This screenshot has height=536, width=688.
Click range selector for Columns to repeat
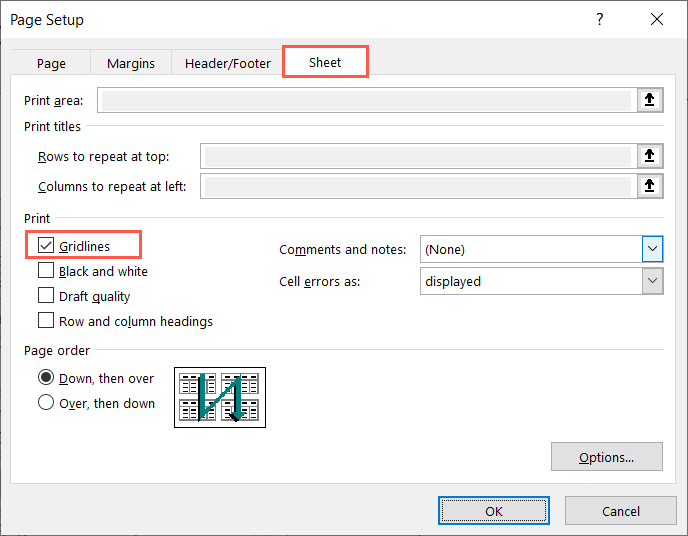tap(649, 186)
